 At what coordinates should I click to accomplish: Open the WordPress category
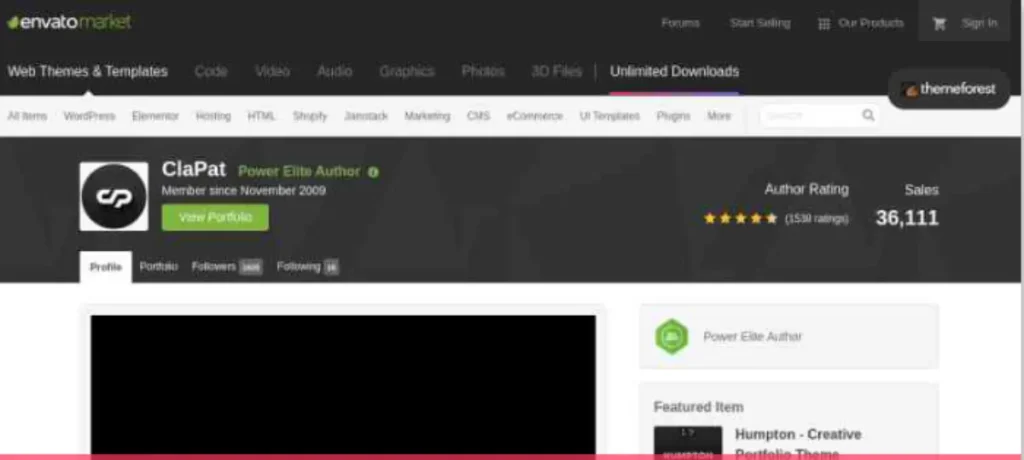(89, 116)
